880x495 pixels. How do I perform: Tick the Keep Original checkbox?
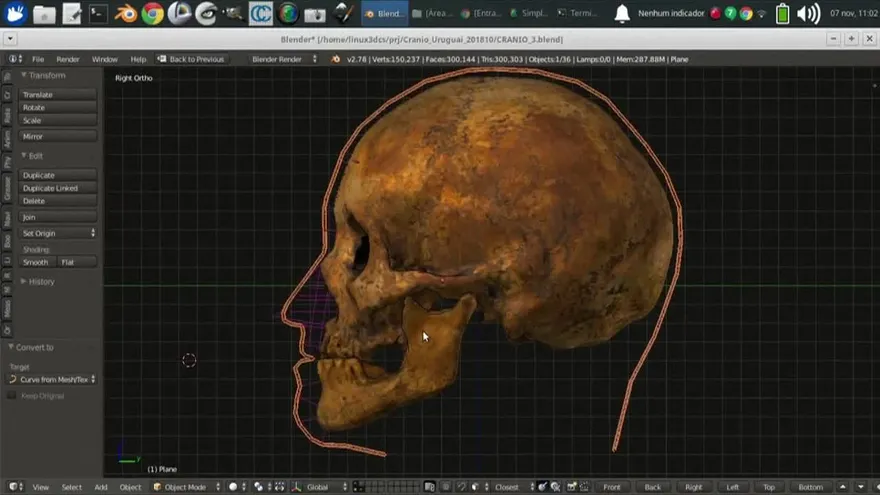[x=13, y=396]
